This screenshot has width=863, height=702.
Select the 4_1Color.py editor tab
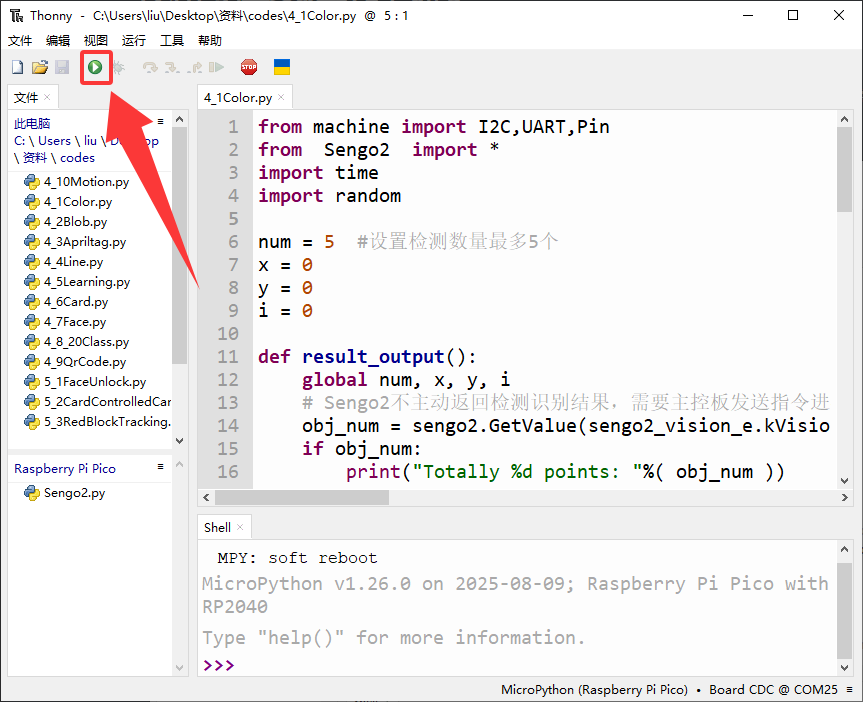[x=238, y=97]
